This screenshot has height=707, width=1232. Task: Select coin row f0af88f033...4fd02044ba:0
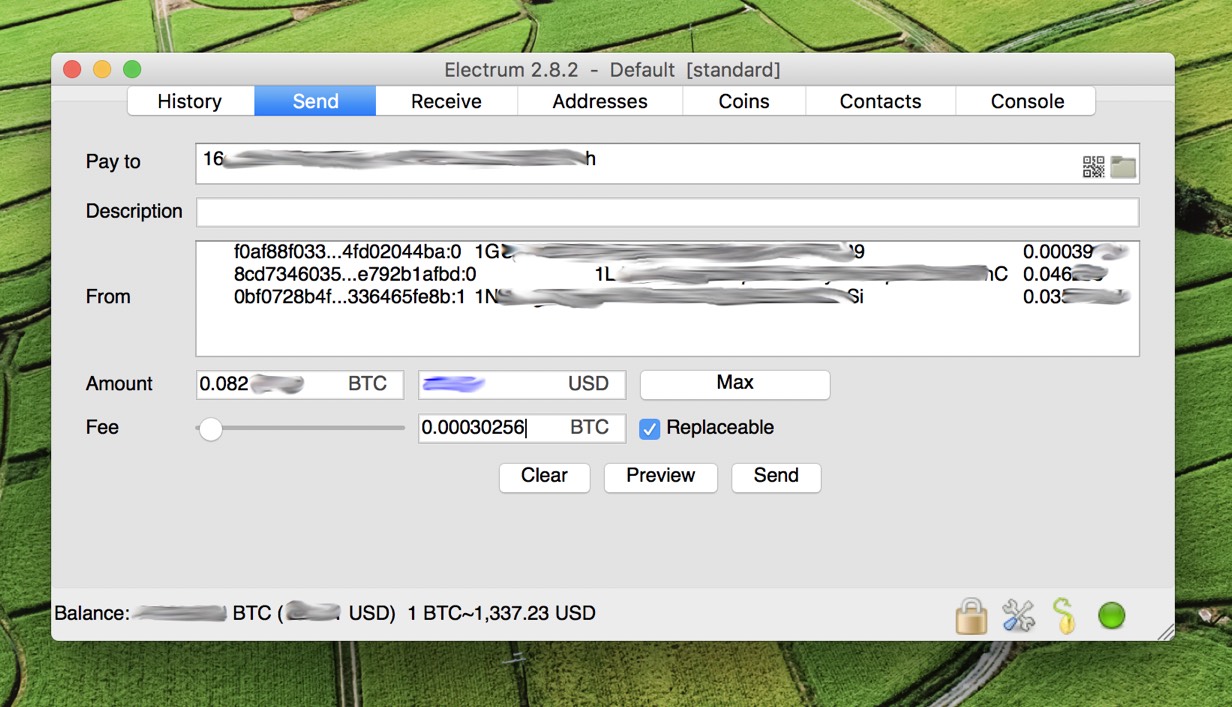coord(667,252)
